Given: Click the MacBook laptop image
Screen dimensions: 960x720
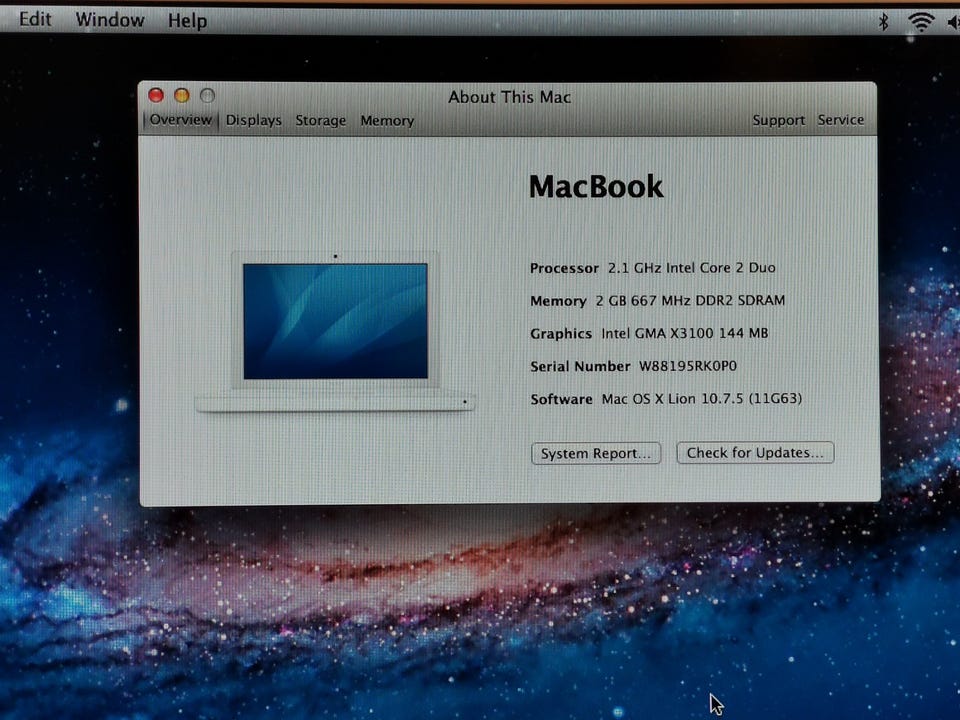Looking at the screenshot, I should point(335,331).
